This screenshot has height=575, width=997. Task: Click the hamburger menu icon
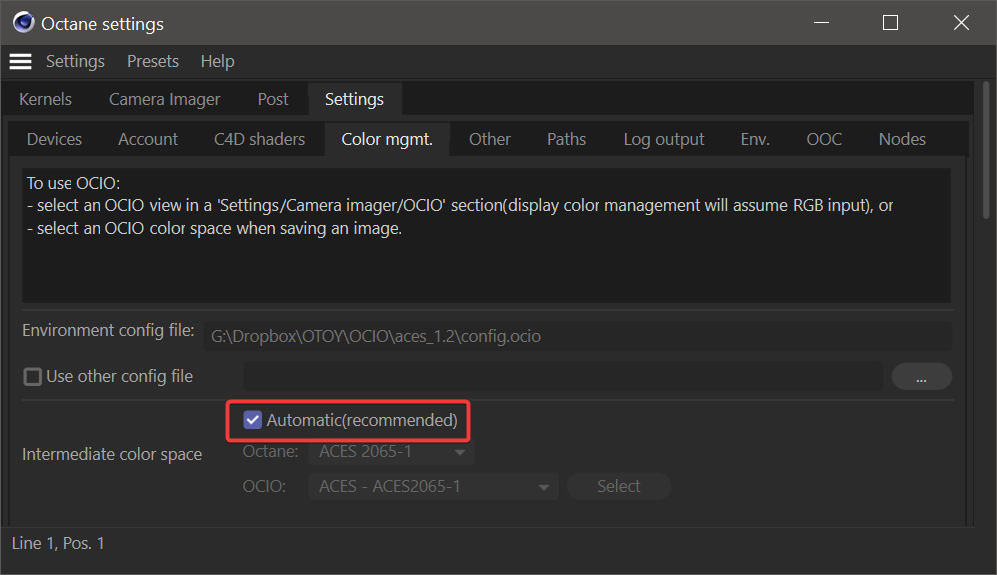tap(21, 61)
